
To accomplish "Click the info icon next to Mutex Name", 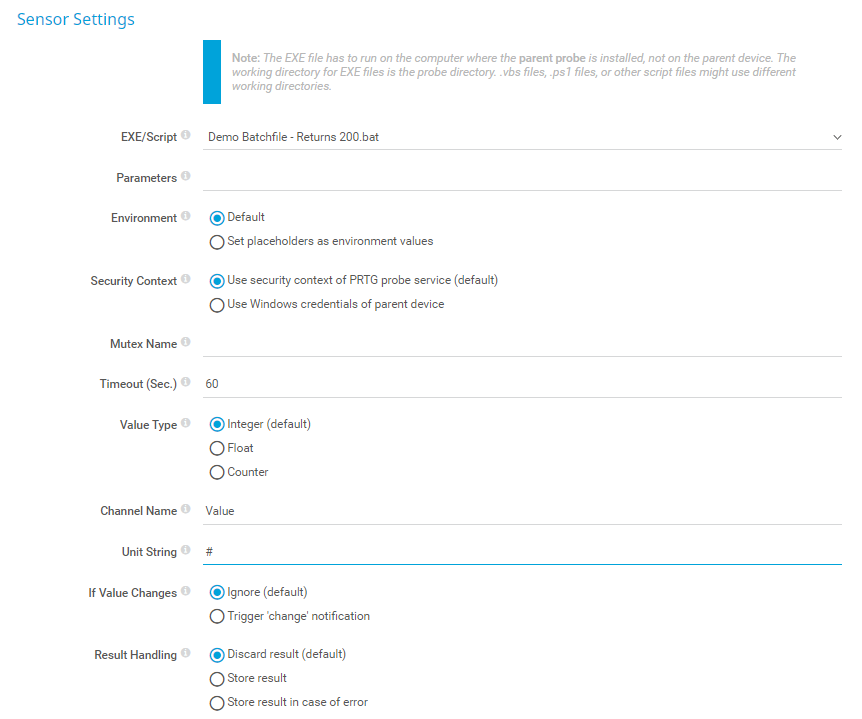I will (186, 343).
